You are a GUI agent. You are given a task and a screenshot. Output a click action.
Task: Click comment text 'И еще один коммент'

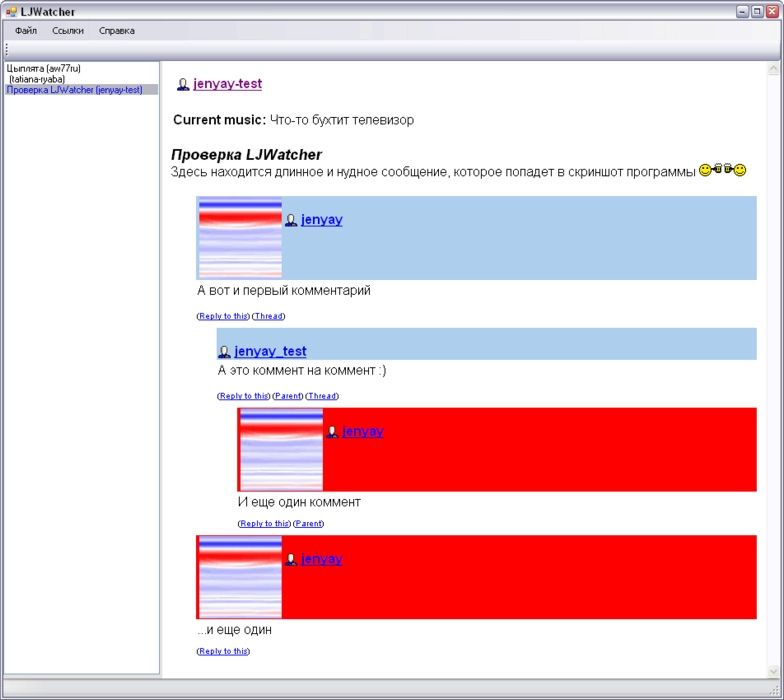tap(299, 502)
